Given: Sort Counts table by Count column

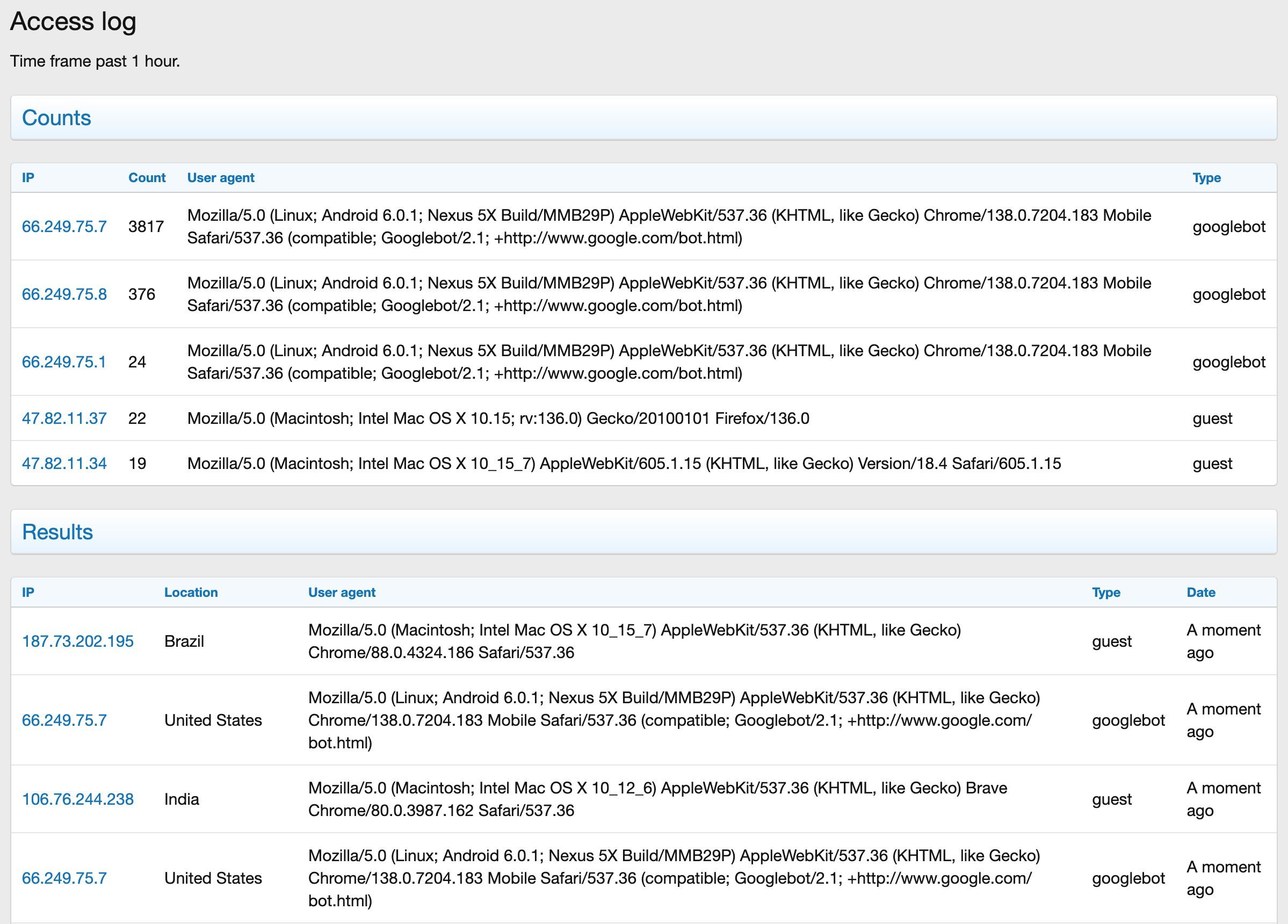Looking at the screenshot, I should tap(147, 178).
